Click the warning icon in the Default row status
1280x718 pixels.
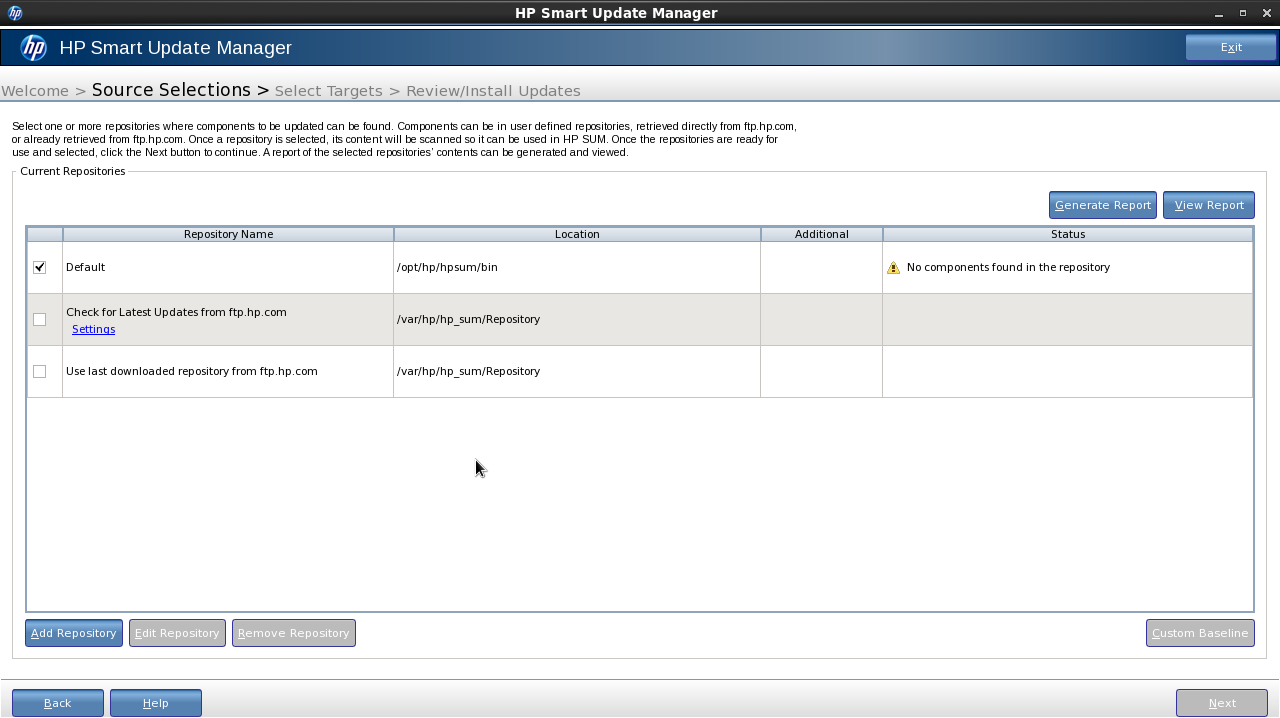[x=894, y=268]
